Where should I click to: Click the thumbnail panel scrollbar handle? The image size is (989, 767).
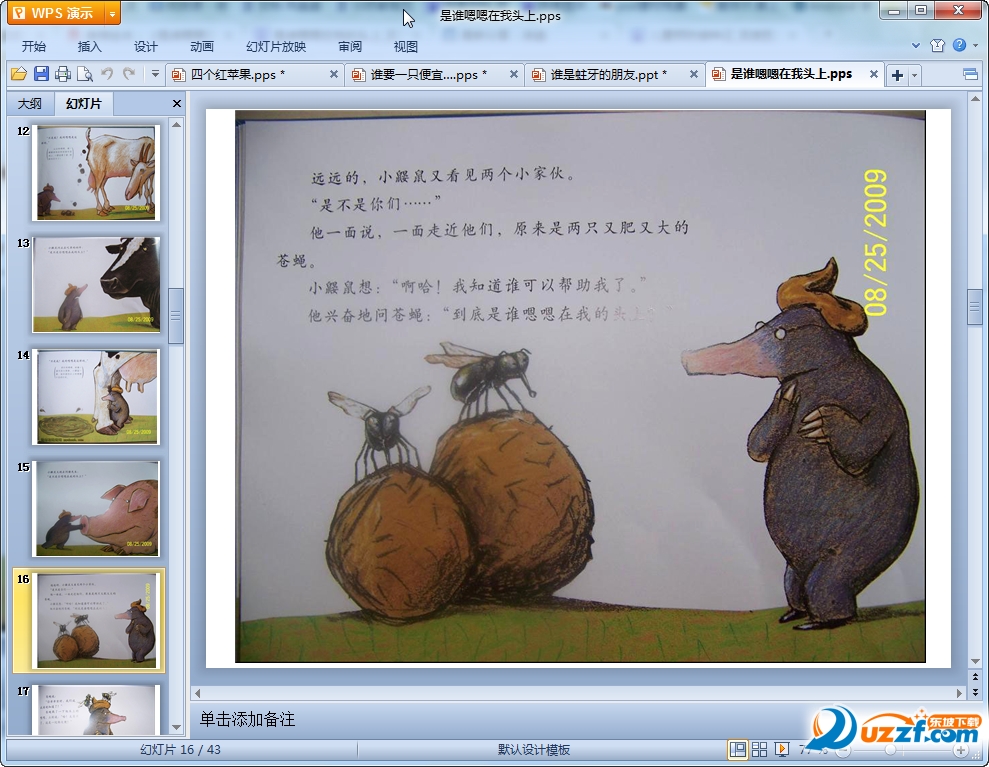click(x=177, y=315)
